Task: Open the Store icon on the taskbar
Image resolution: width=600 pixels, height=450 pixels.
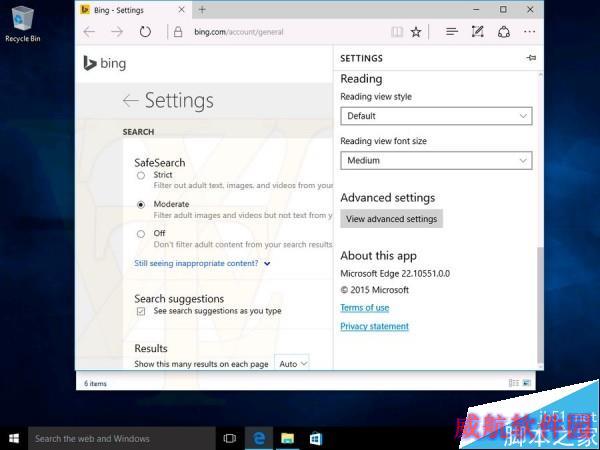Action: 316,439
